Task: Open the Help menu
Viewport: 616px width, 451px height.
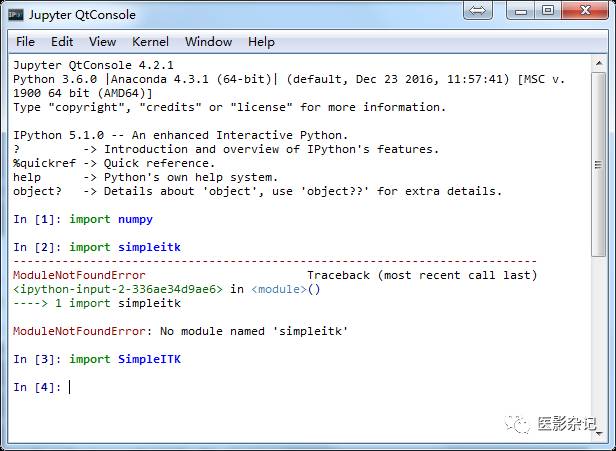Action: click(261, 42)
